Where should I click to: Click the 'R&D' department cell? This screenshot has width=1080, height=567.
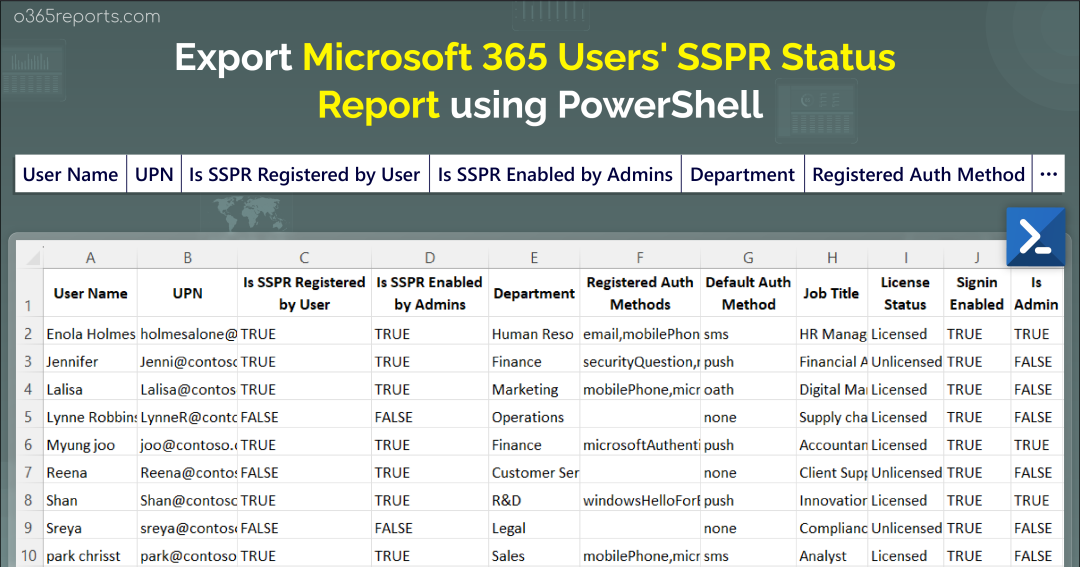[534, 500]
